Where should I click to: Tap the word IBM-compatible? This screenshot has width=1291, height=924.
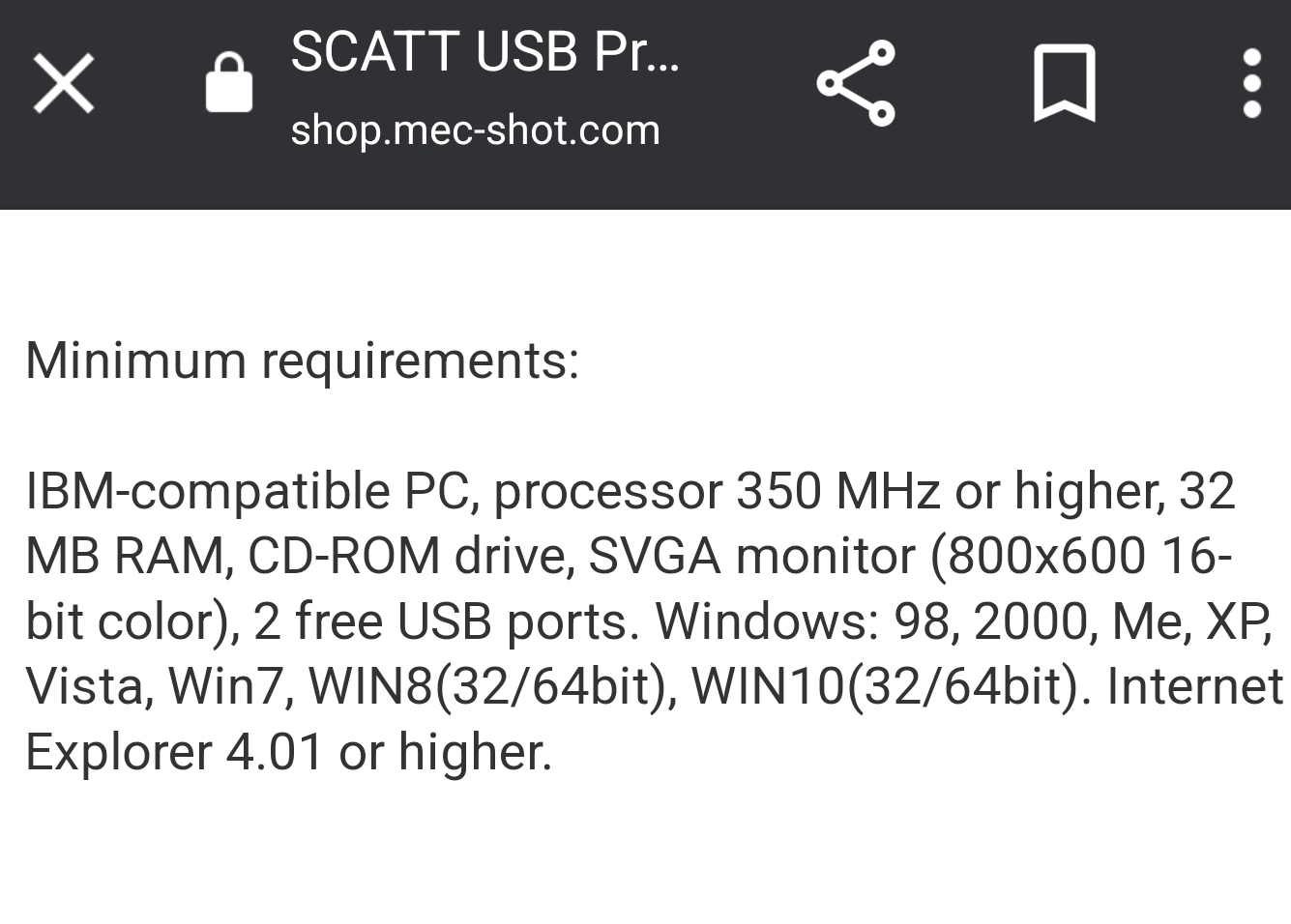tap(208, 491)
